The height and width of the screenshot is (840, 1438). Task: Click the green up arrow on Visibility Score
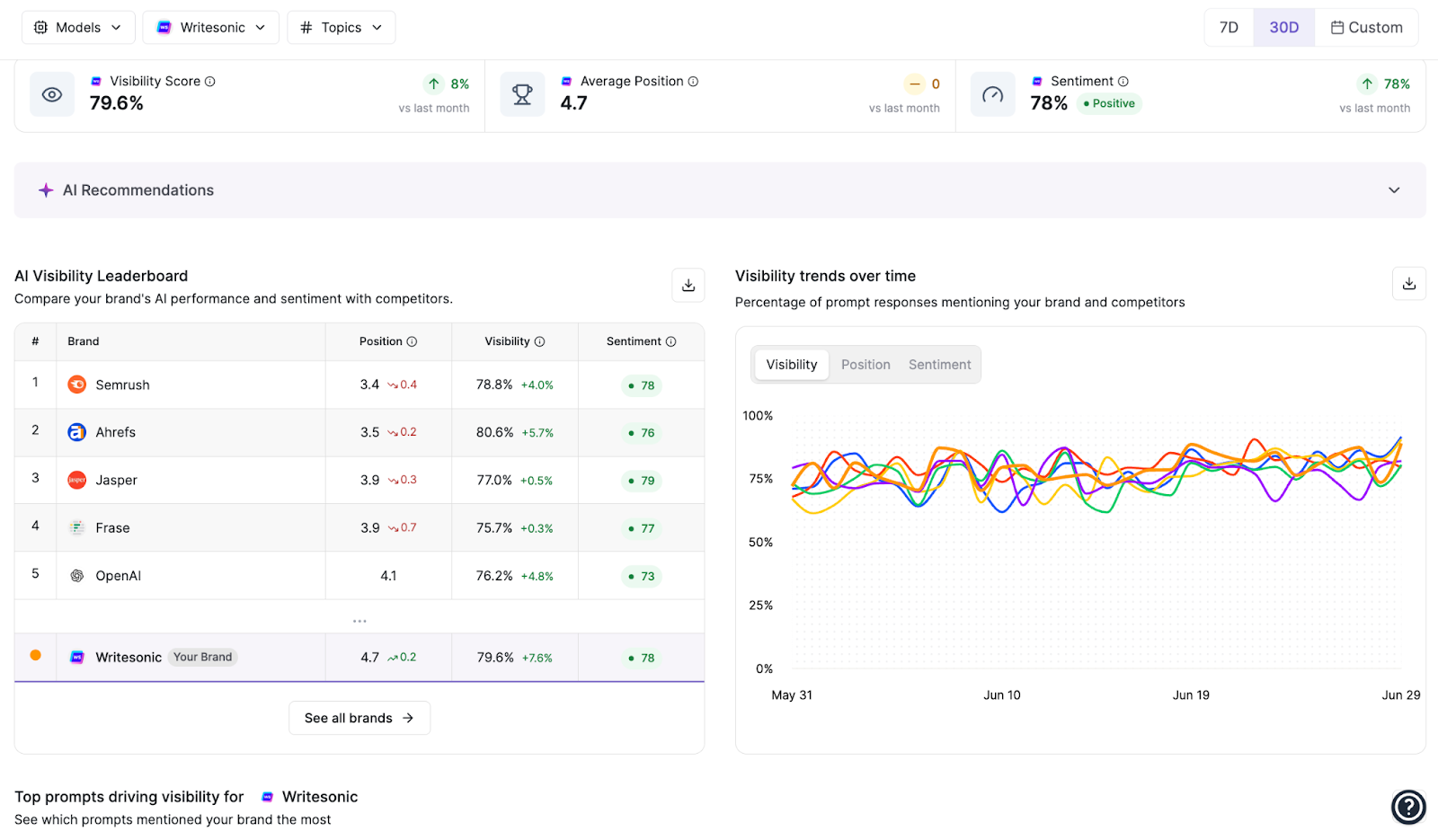click(x=434, y=84)
